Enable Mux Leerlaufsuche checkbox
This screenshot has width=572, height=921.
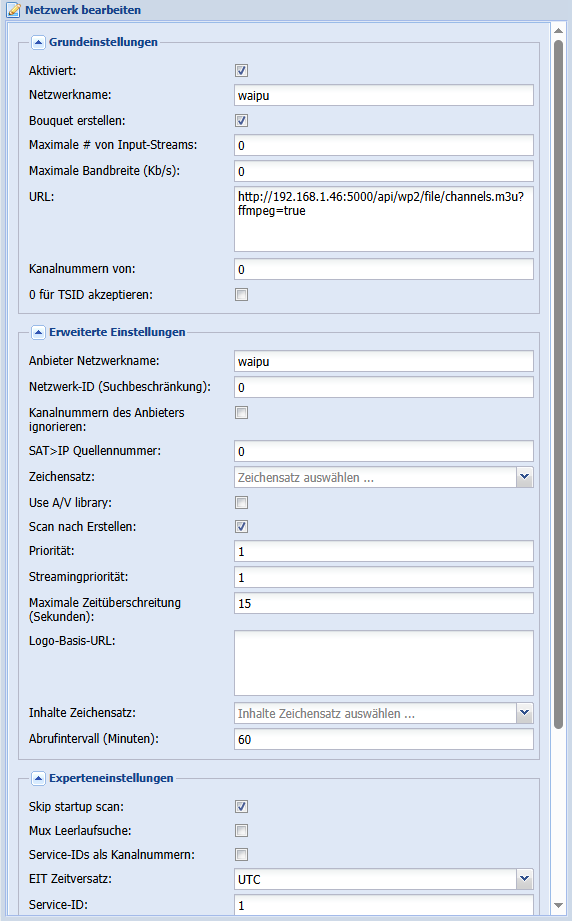(x=241, y=831)
